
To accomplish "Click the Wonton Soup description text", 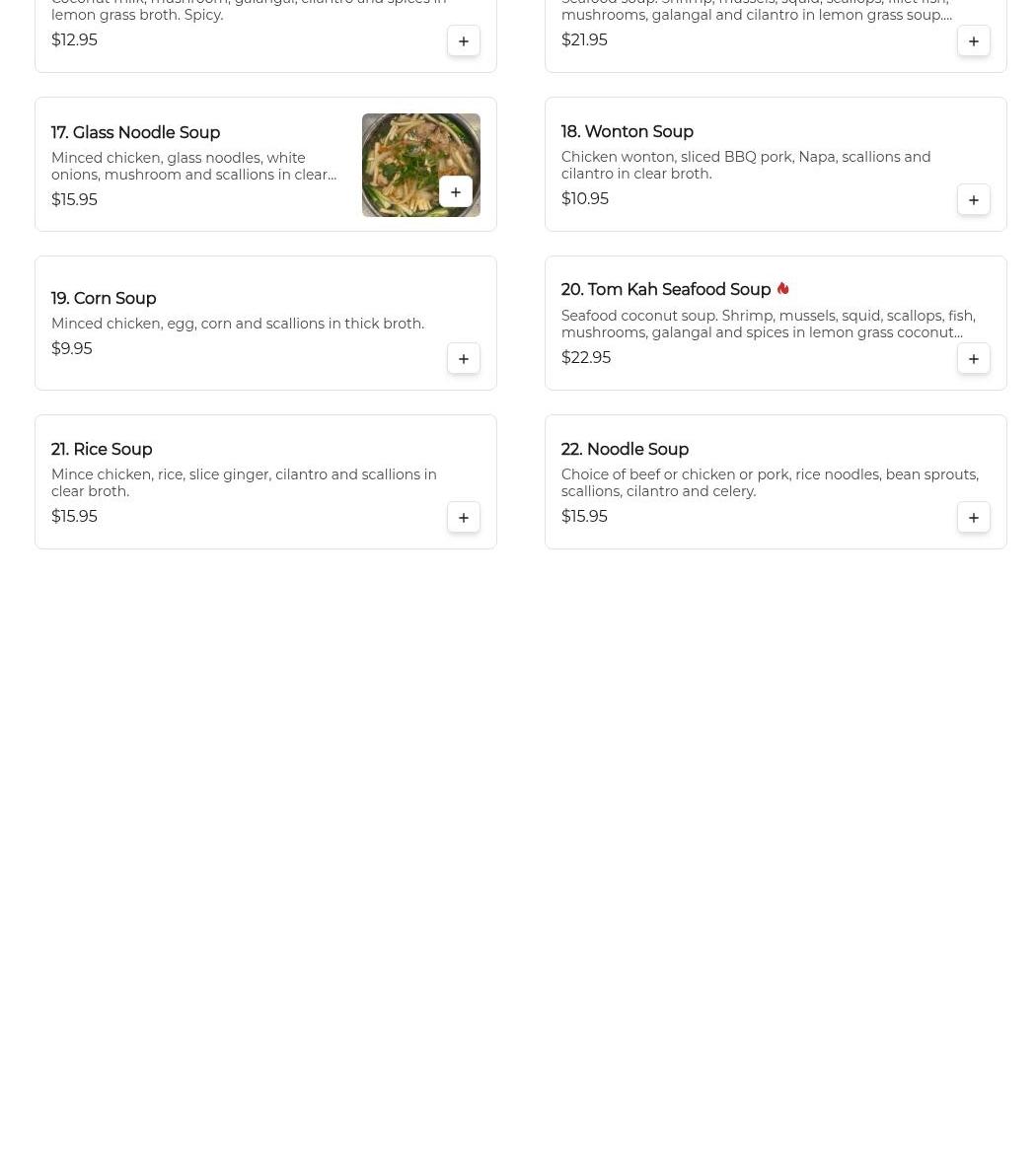I will click(x=746, y=166).
